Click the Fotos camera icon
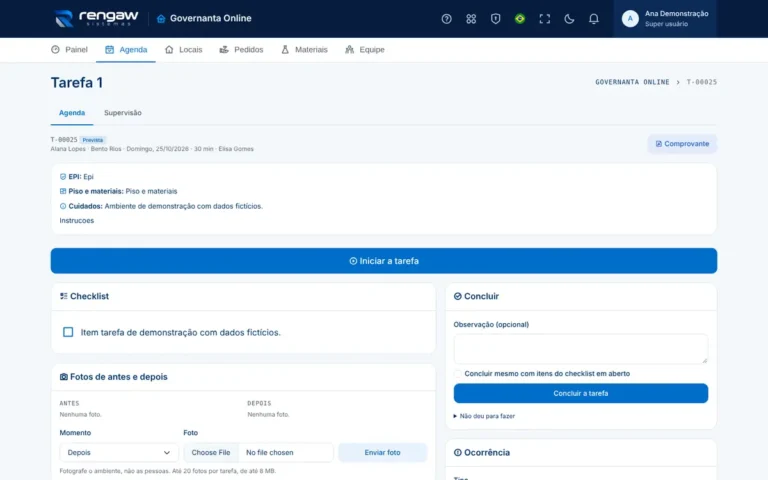 (64, 377)
